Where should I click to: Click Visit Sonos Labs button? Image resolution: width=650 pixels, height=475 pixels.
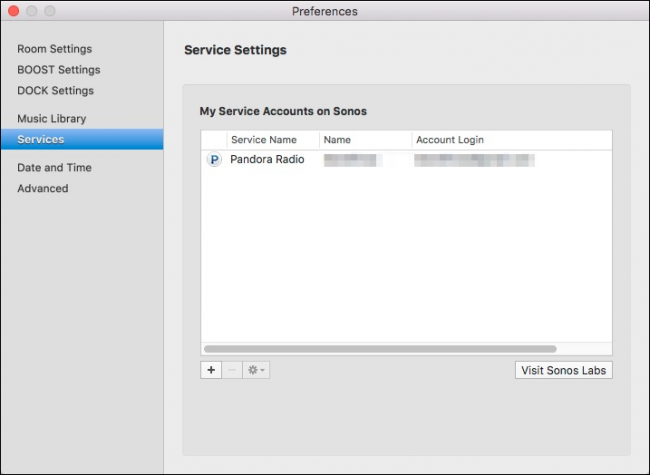pyautogui.click(x=563, y=370)
